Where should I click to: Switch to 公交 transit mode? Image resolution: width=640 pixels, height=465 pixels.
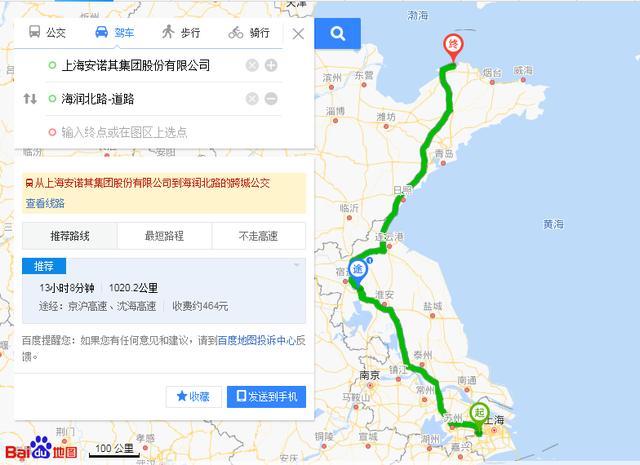[x=47, y=32]
